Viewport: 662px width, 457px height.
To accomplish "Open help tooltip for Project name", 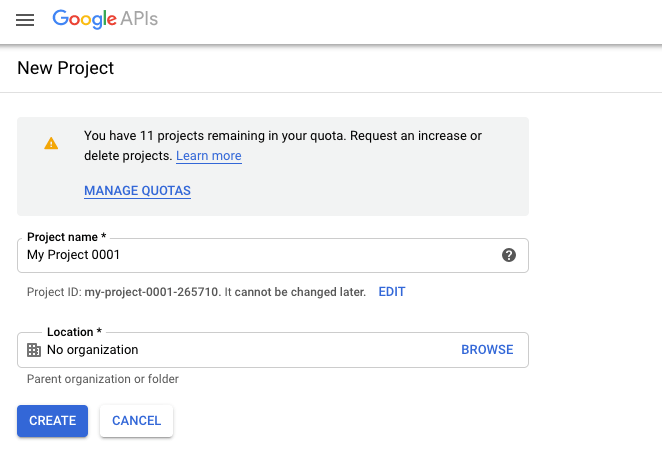I will point(508,255).
